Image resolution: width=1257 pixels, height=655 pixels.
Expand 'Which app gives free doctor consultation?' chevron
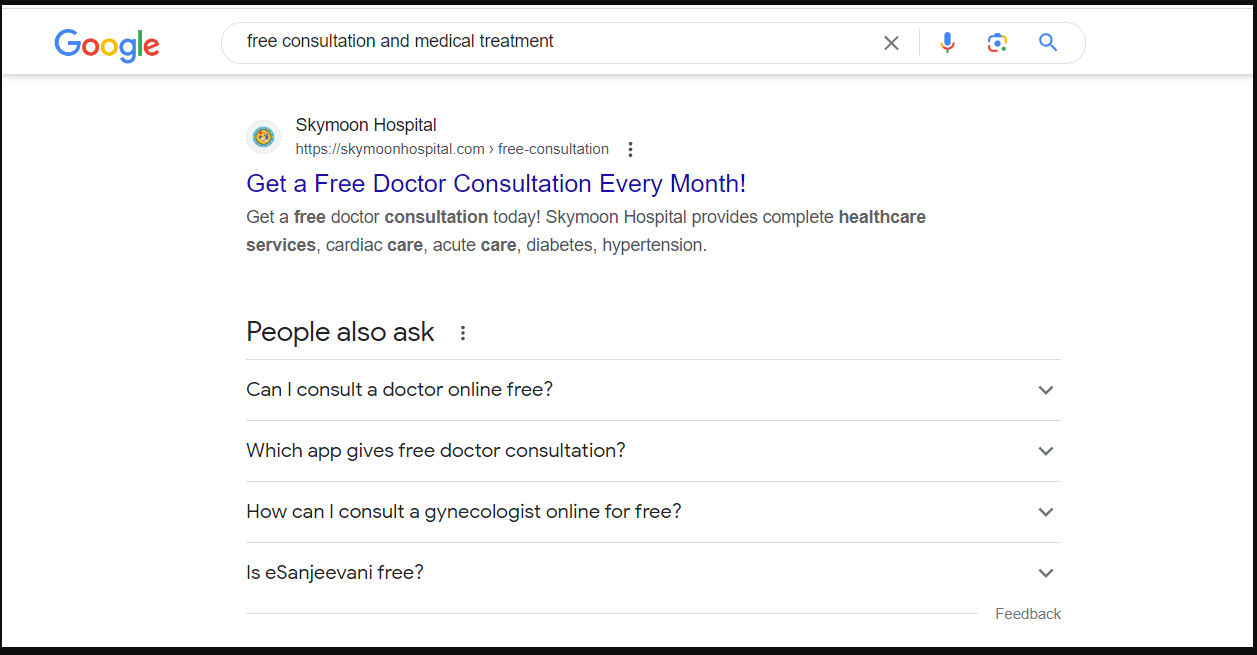1046,451
